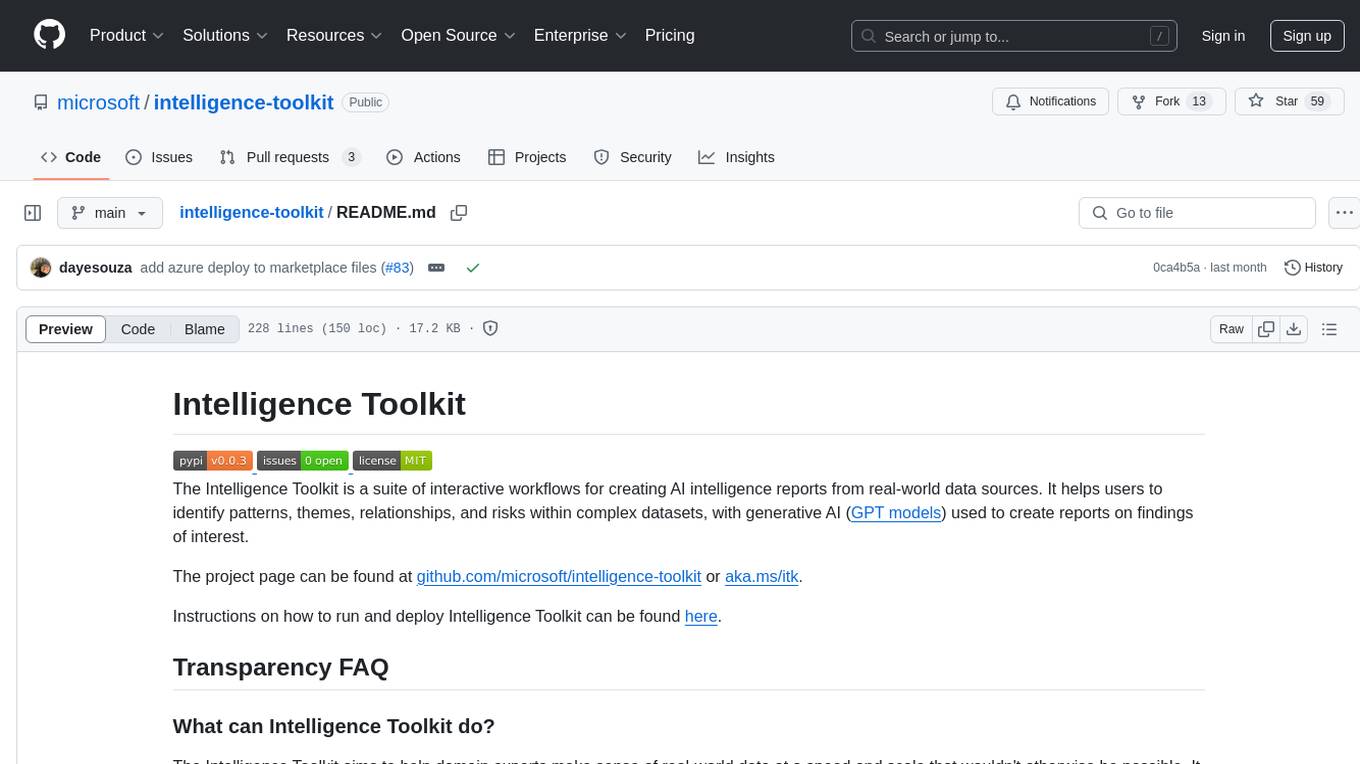1360x764 pixels.
Task: Focus the Search or jump to field
Action: (x=1015, y=36)
